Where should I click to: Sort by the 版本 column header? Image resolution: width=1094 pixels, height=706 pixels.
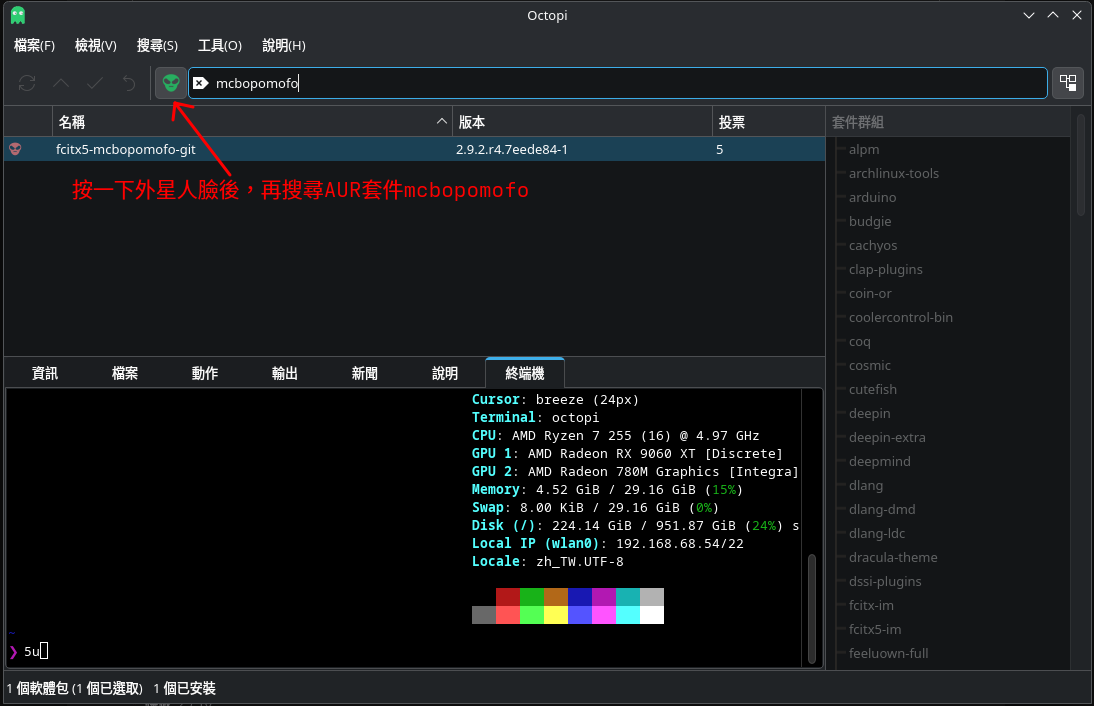point(582,122)
